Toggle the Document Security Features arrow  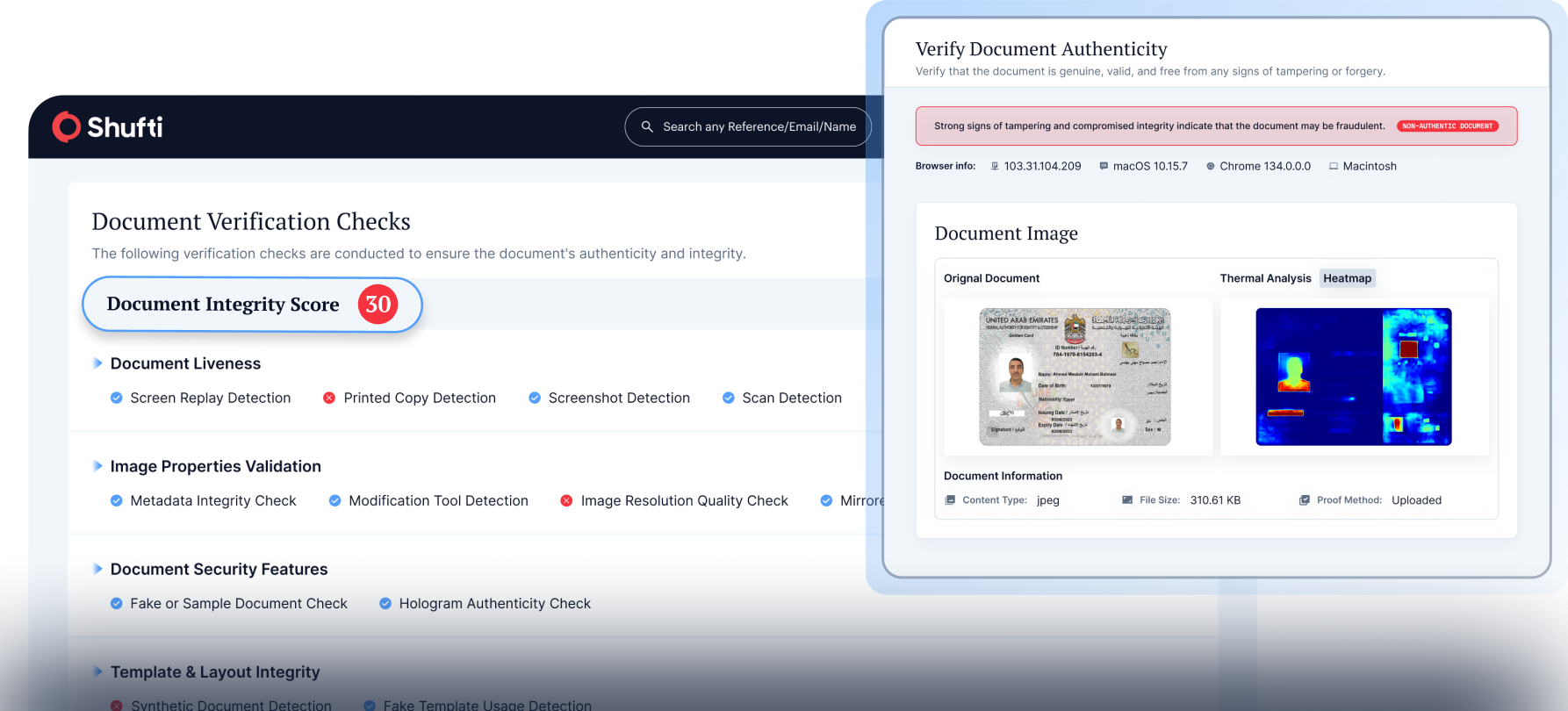(97, 569)
